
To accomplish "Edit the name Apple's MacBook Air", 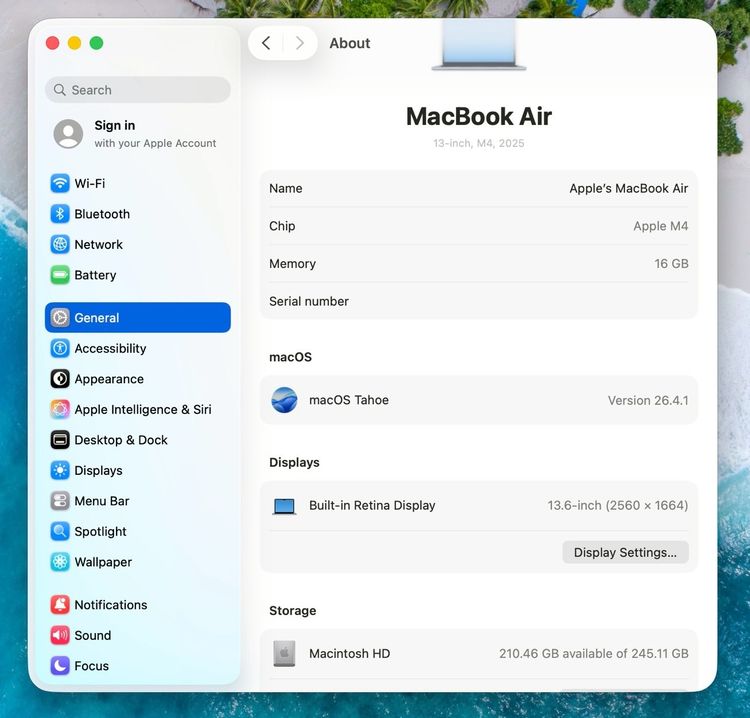I will pyautogui.click(x=629, y=188).
